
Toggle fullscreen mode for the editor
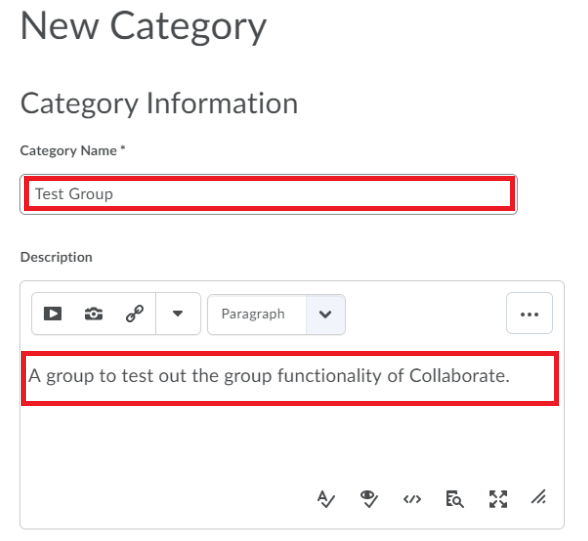(498, 499)
